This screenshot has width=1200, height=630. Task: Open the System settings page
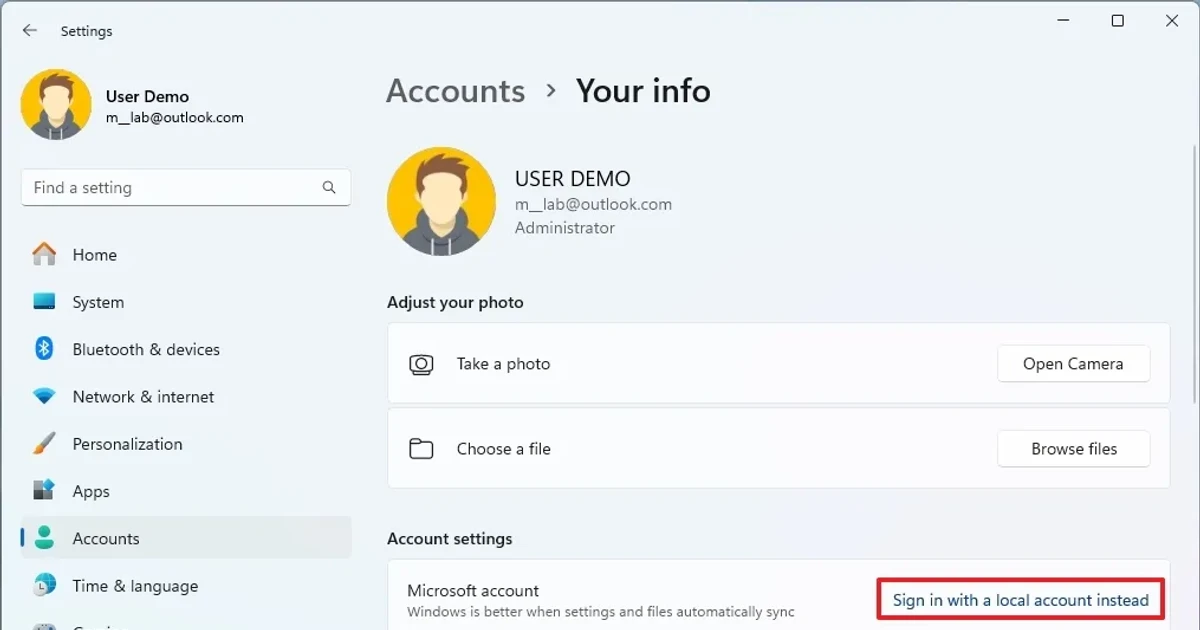click(186, 302)
